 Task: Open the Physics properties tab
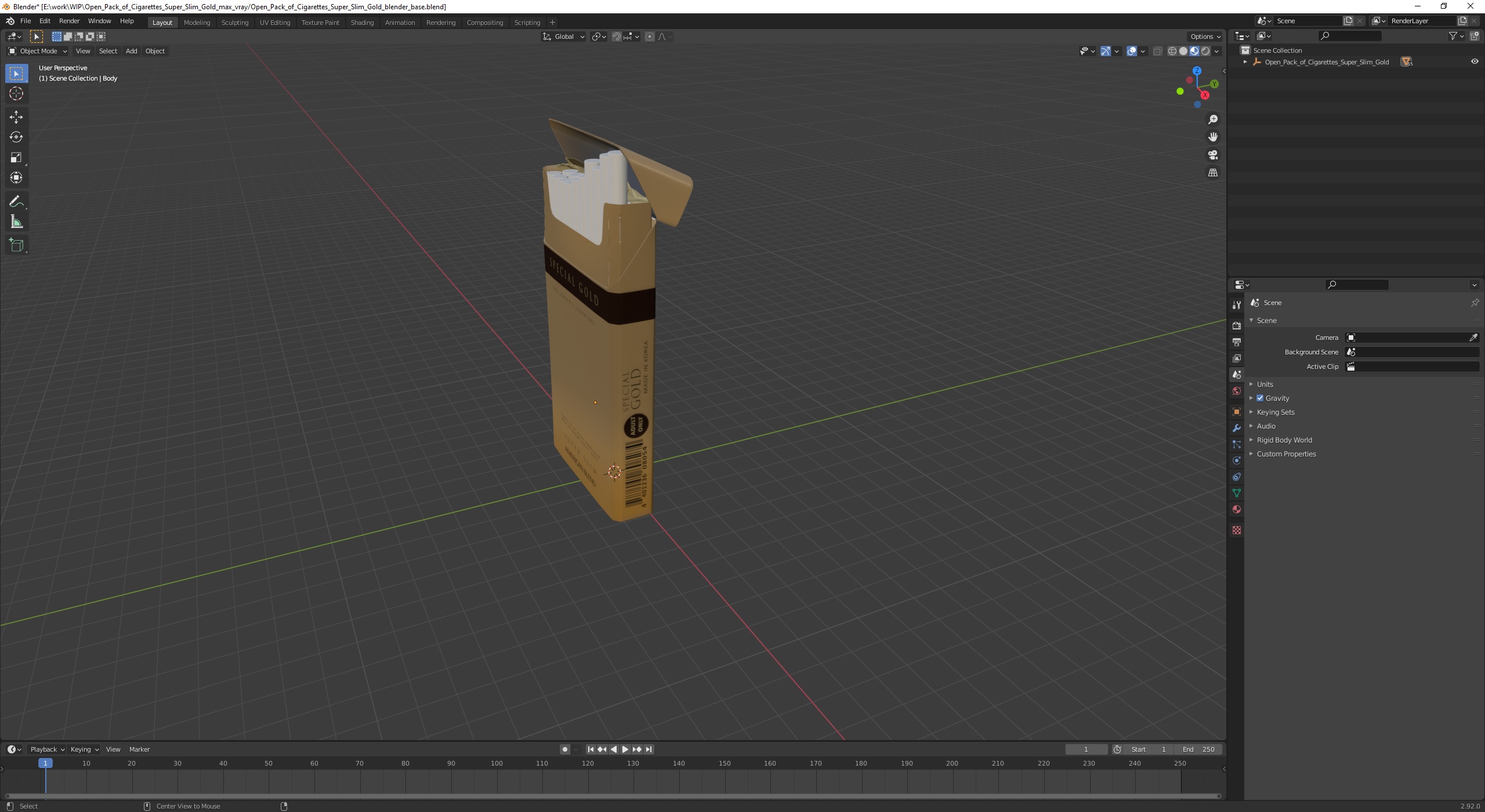(1237, 461)
